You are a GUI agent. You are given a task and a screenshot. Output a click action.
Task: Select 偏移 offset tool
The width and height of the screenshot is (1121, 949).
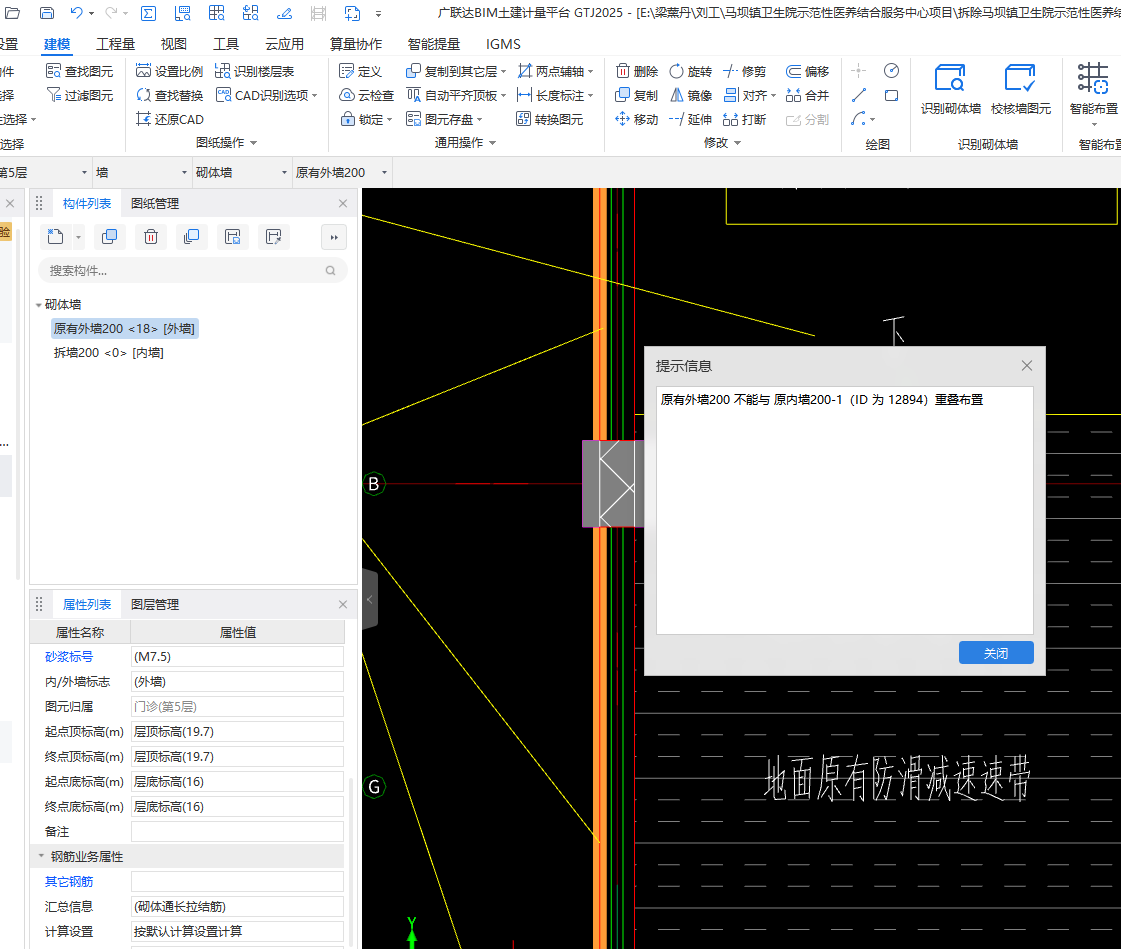coord(808,72)
